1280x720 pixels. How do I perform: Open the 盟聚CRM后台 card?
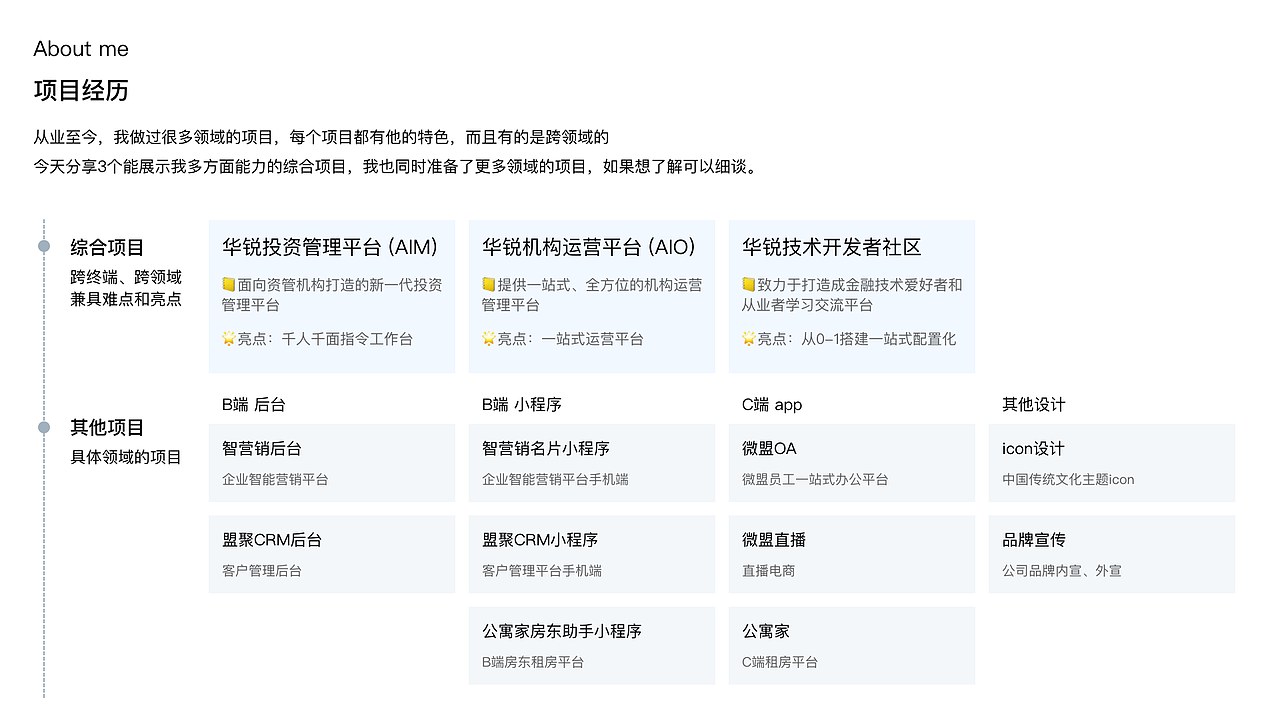tap(331, 554)
